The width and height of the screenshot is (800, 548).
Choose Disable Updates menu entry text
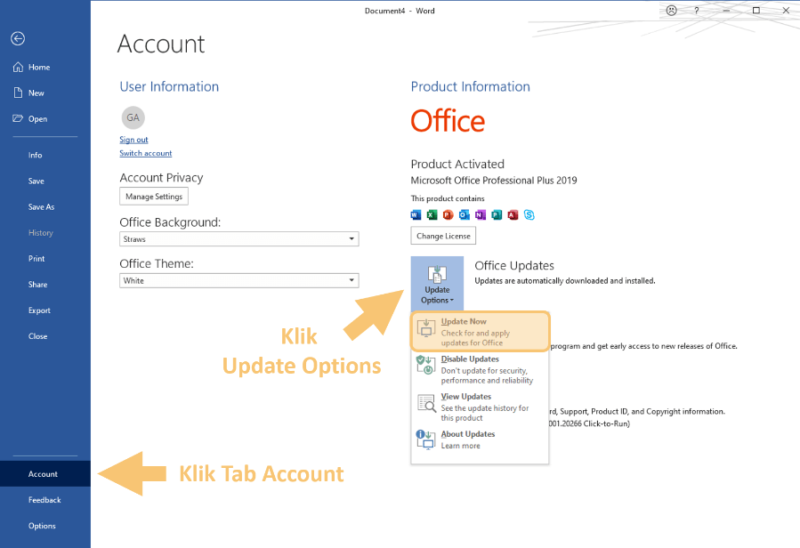point(470,359)
